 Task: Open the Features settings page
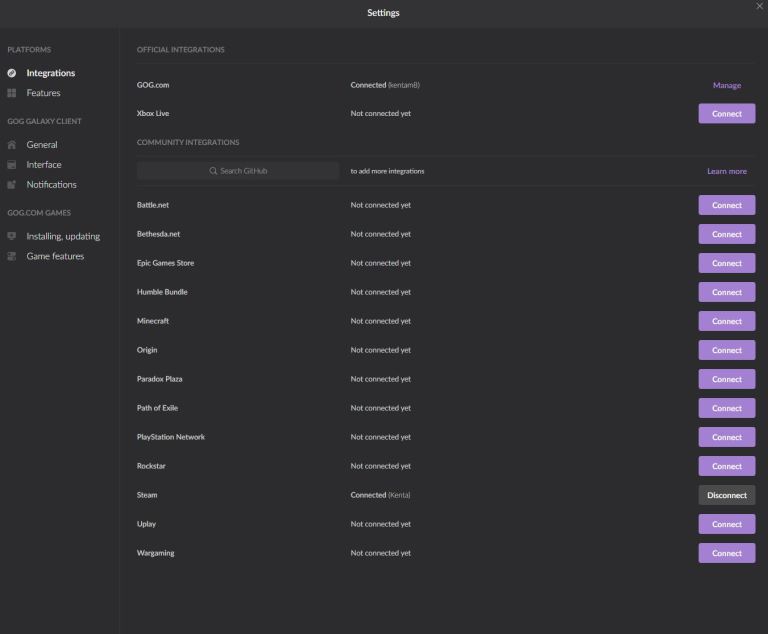pos(43,93)
